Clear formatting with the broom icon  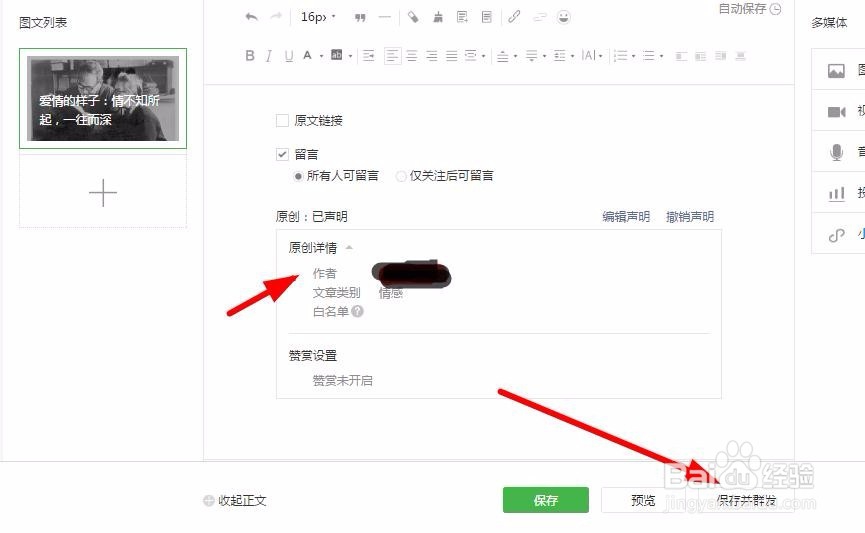pyautogui.click(x=438, y=17)
